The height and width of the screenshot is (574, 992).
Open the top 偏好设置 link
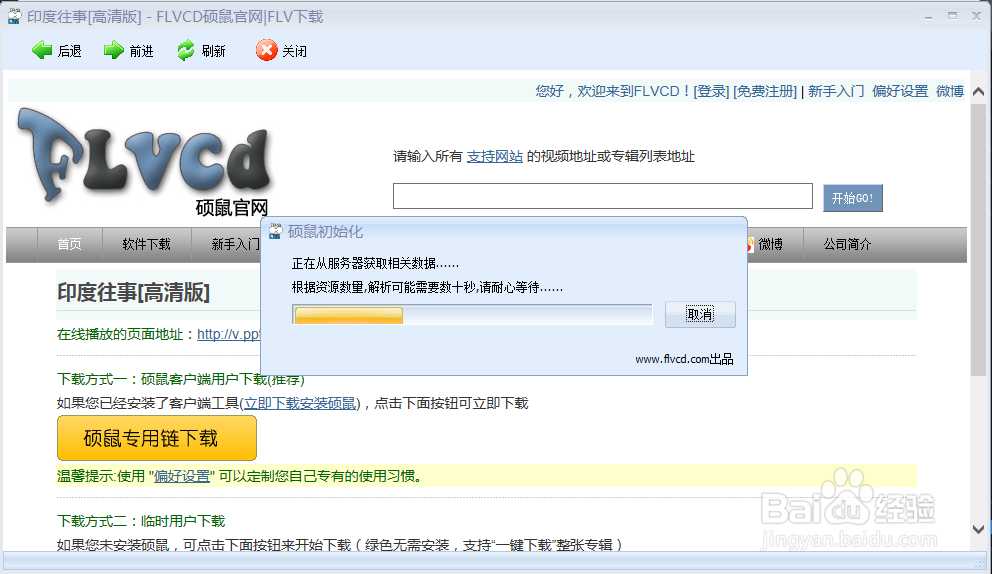click(x=900, y=91)
